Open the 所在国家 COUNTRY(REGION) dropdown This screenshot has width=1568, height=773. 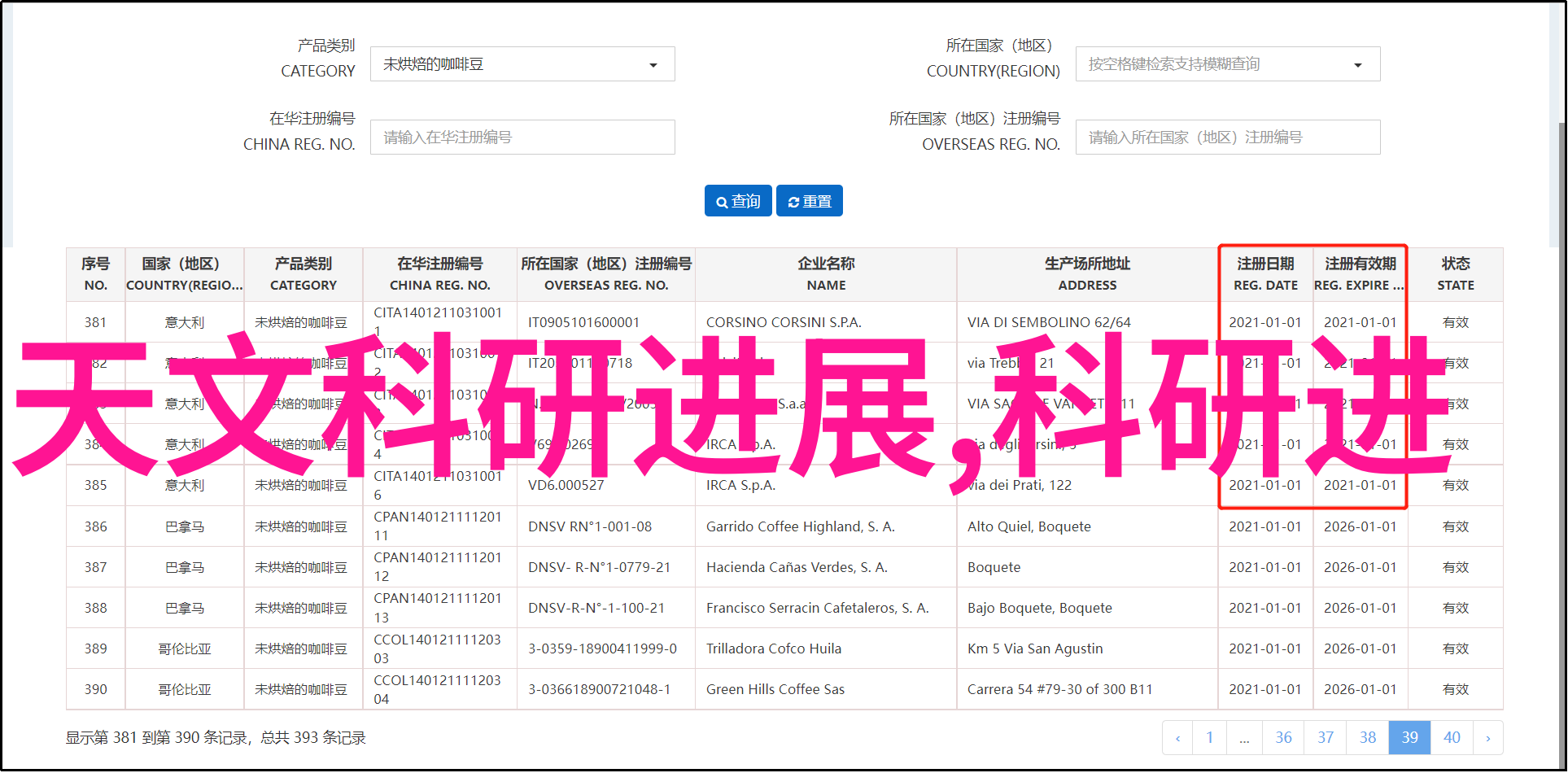click(x=1228, y=64)
